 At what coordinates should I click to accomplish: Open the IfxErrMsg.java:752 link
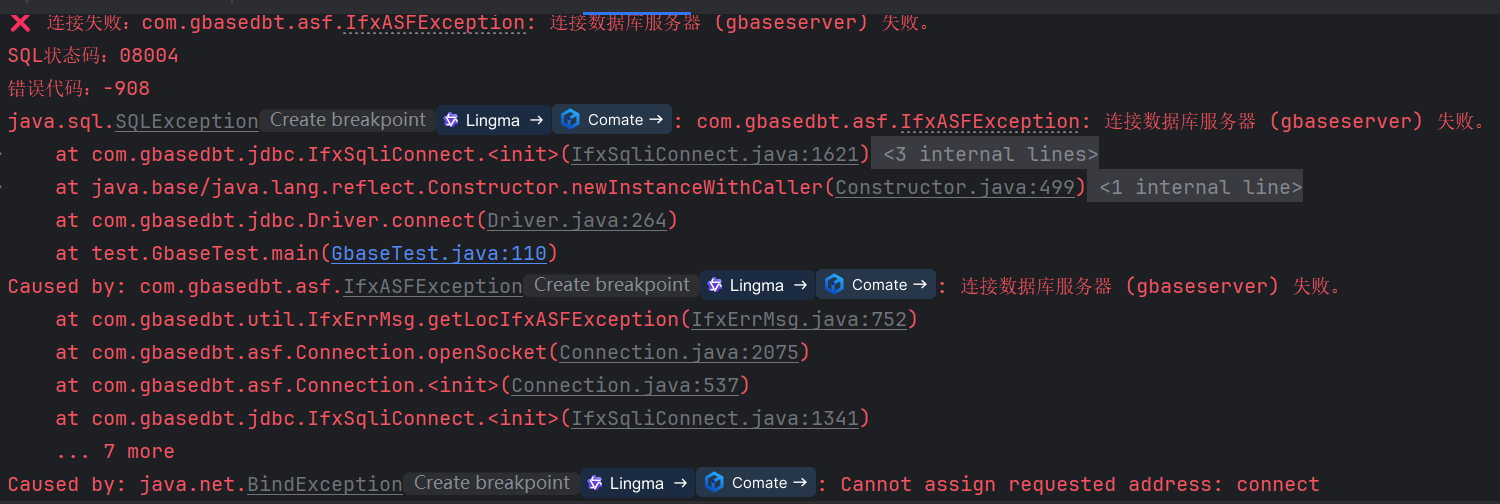(799, 319)
